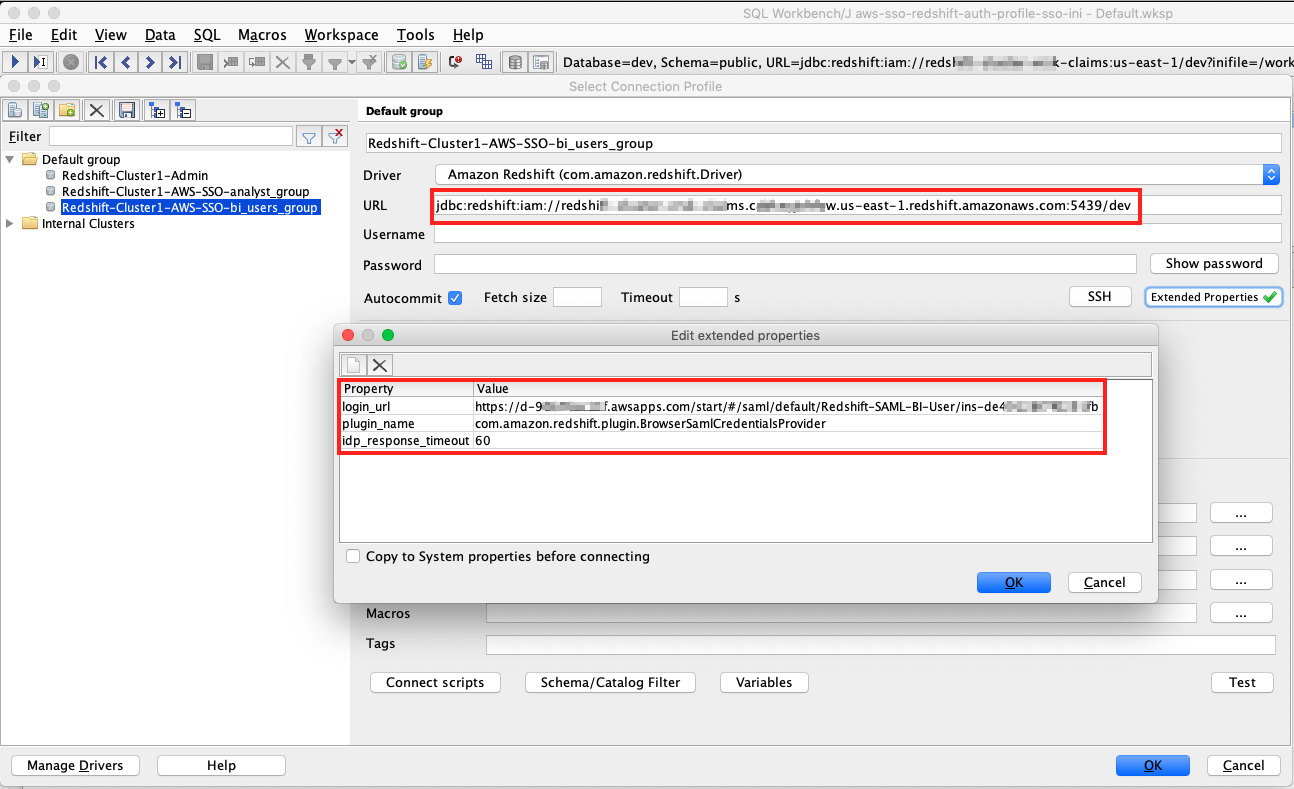Click the ignore errors icon in main toolbar

(455, 62)
